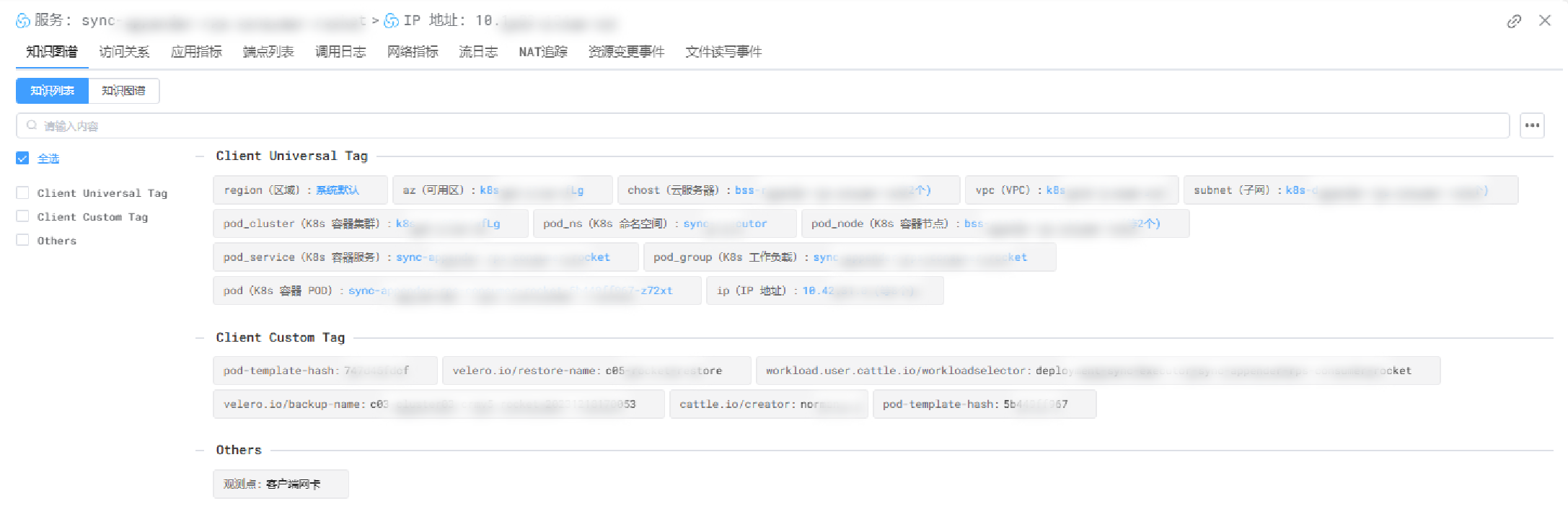
Task: Click the pod_ns (K8s 命名空间) value
Action: point(725,223)
